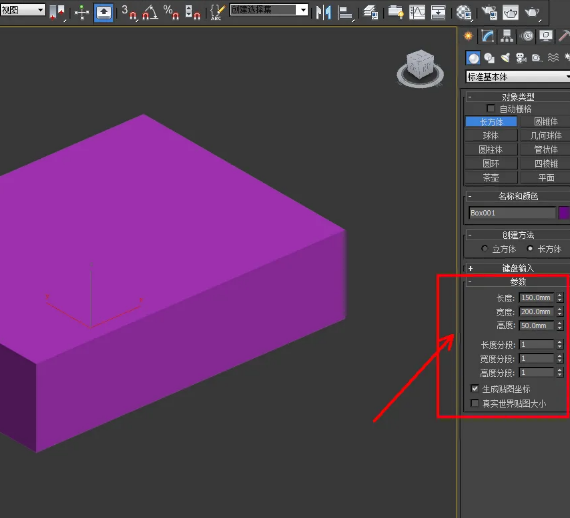Collapse the 参数 rollout
Screen dimensions: 570x518
518,282
